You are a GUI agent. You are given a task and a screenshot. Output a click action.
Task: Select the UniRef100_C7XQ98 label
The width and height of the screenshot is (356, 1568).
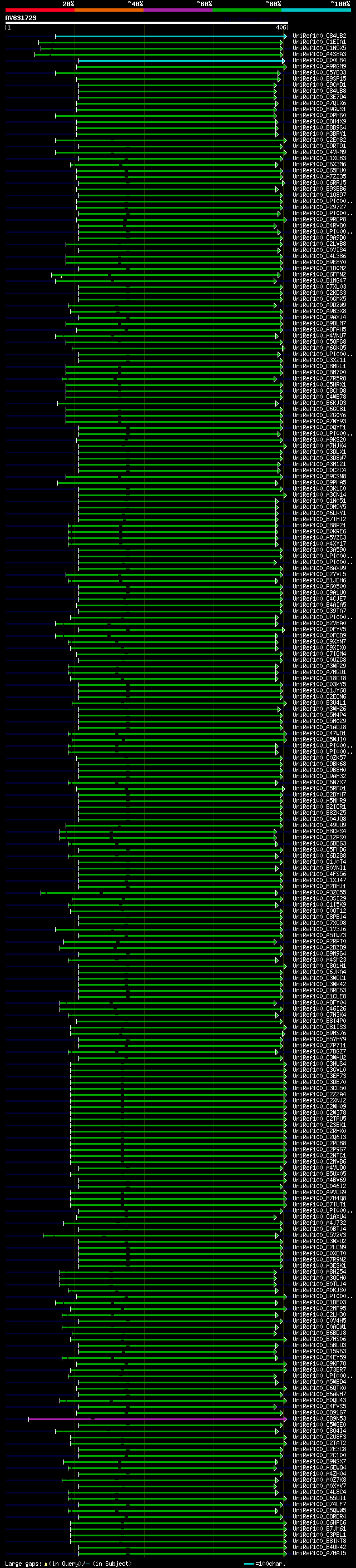click(x=319, y=923)
